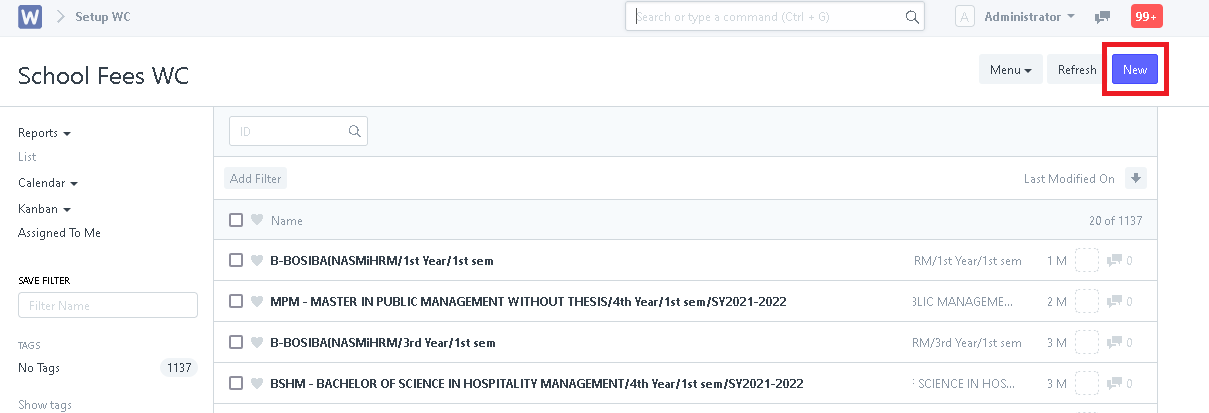
Task: Open the Kanban sidebar menu
Action: (44, 209)
